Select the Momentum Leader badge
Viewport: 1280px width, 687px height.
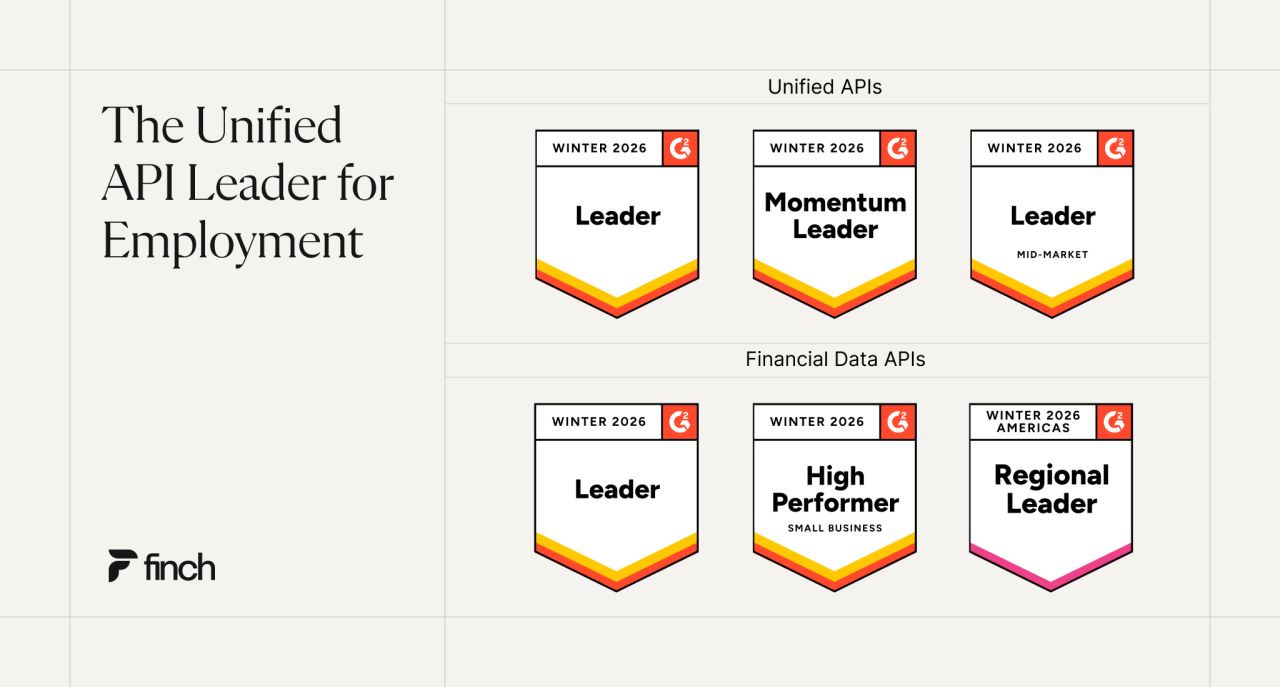(835, 224)
